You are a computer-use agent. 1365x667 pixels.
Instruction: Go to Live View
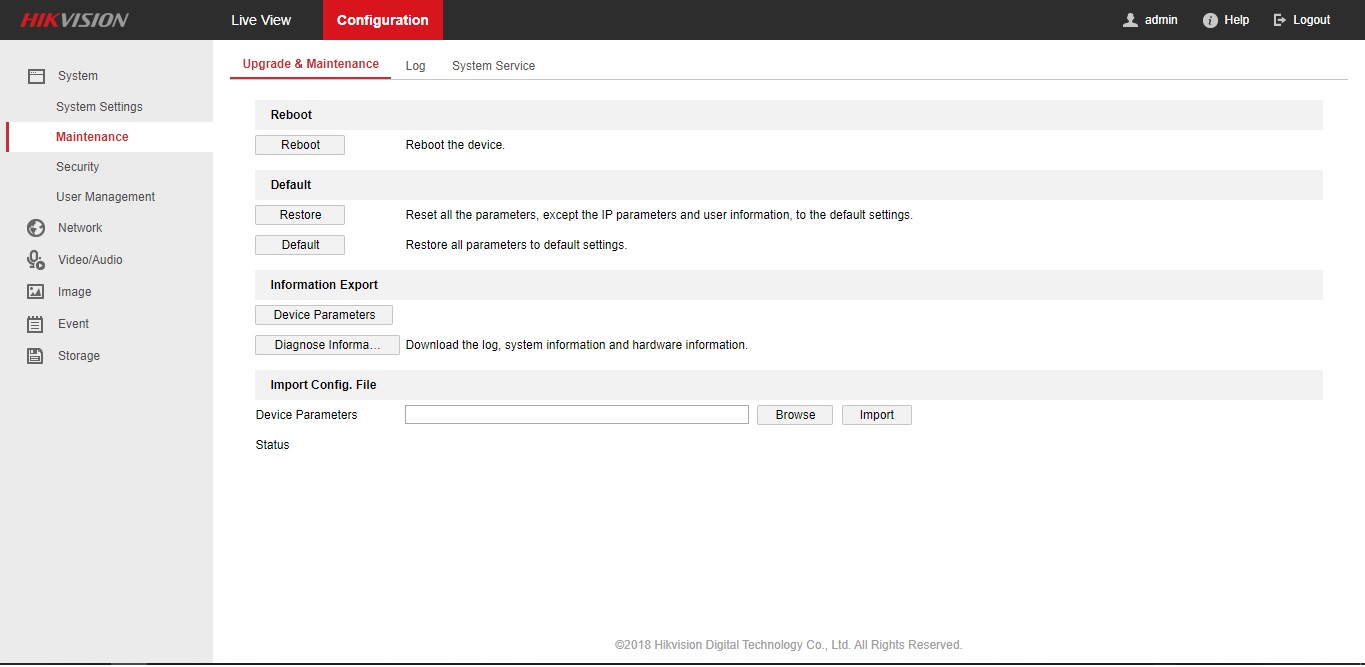(x=261, y=20)
